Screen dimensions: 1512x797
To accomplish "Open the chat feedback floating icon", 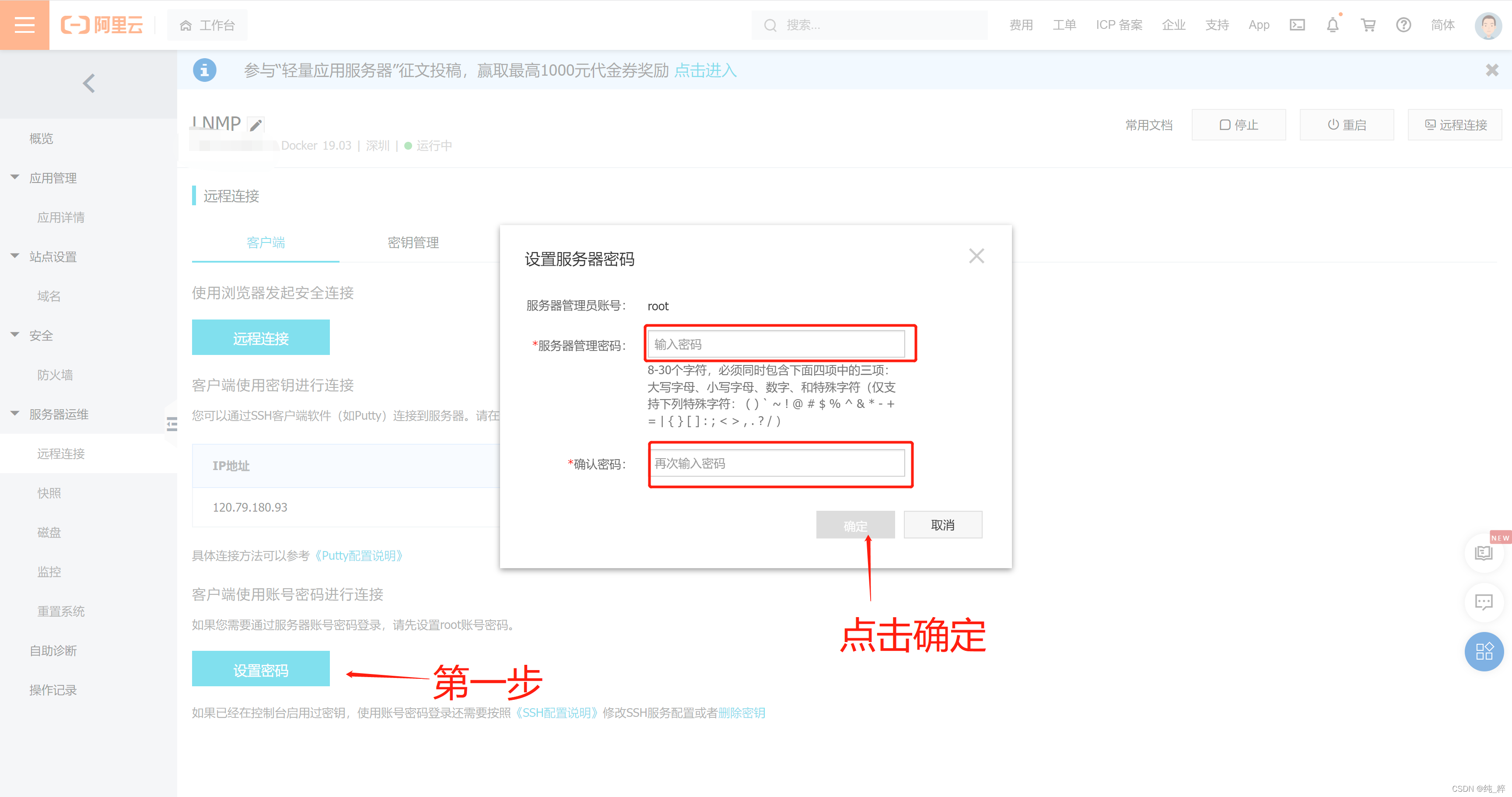I will click(x=1484, y=602).
